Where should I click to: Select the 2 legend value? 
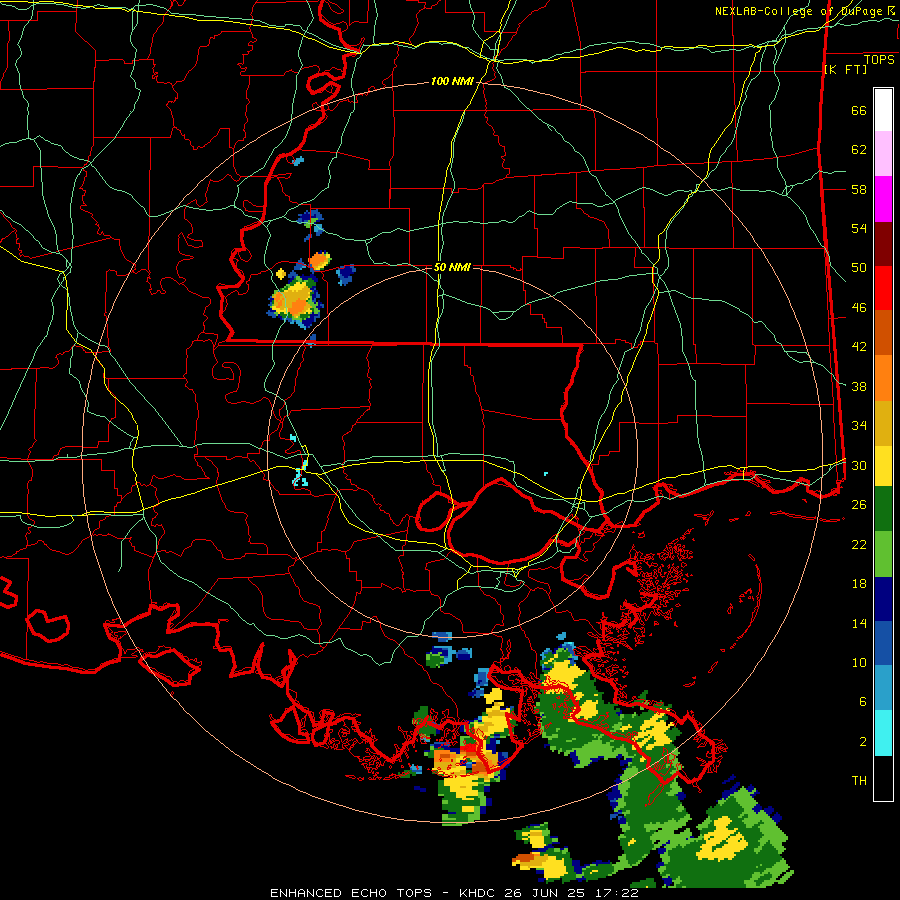point(863,742)
